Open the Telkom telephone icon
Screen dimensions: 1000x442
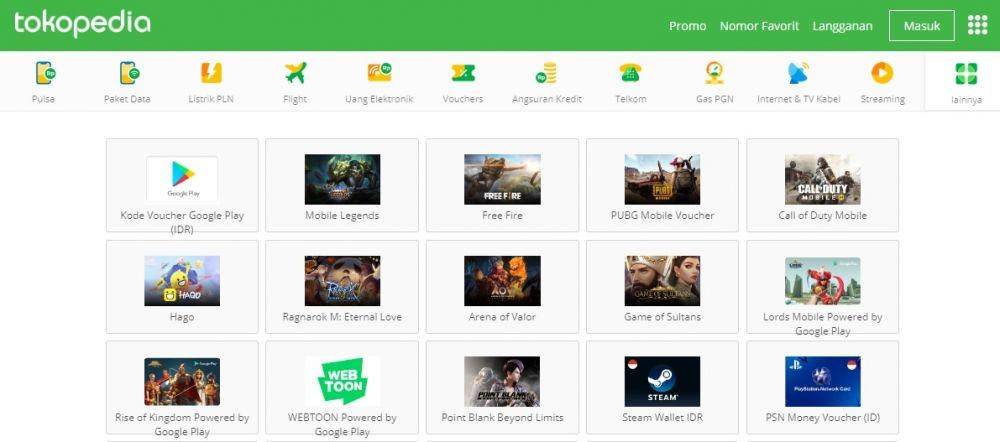(630, 73)
